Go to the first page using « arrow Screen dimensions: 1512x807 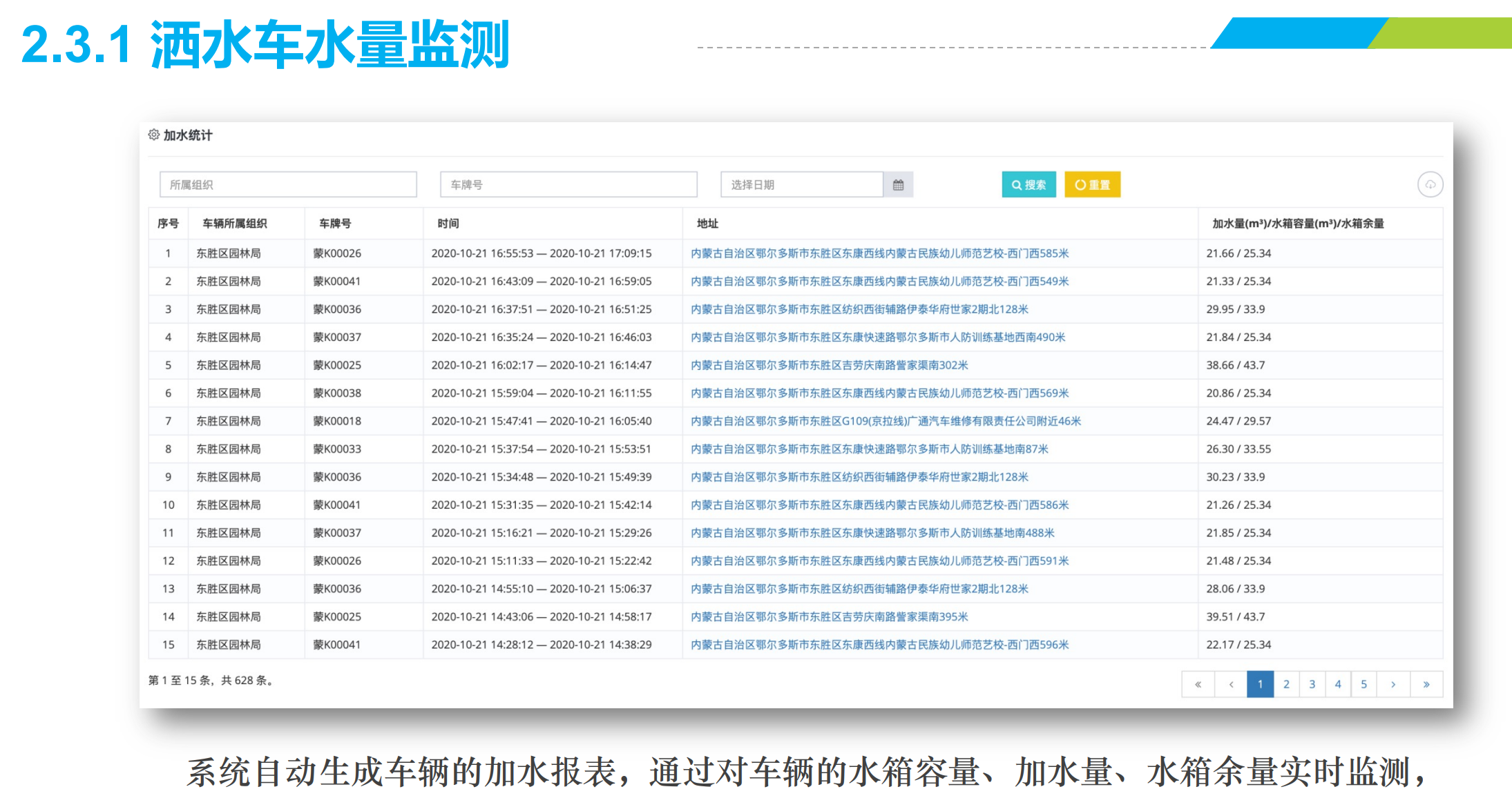coord(1198,684)
